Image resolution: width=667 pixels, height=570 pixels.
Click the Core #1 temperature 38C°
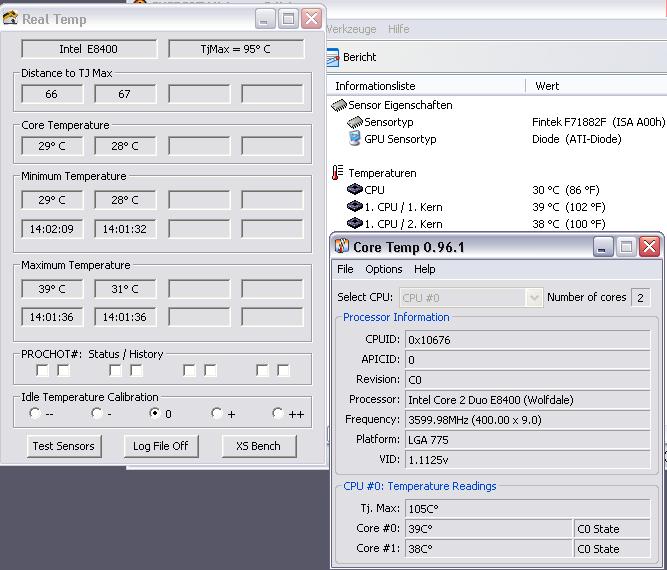[488, 549]
